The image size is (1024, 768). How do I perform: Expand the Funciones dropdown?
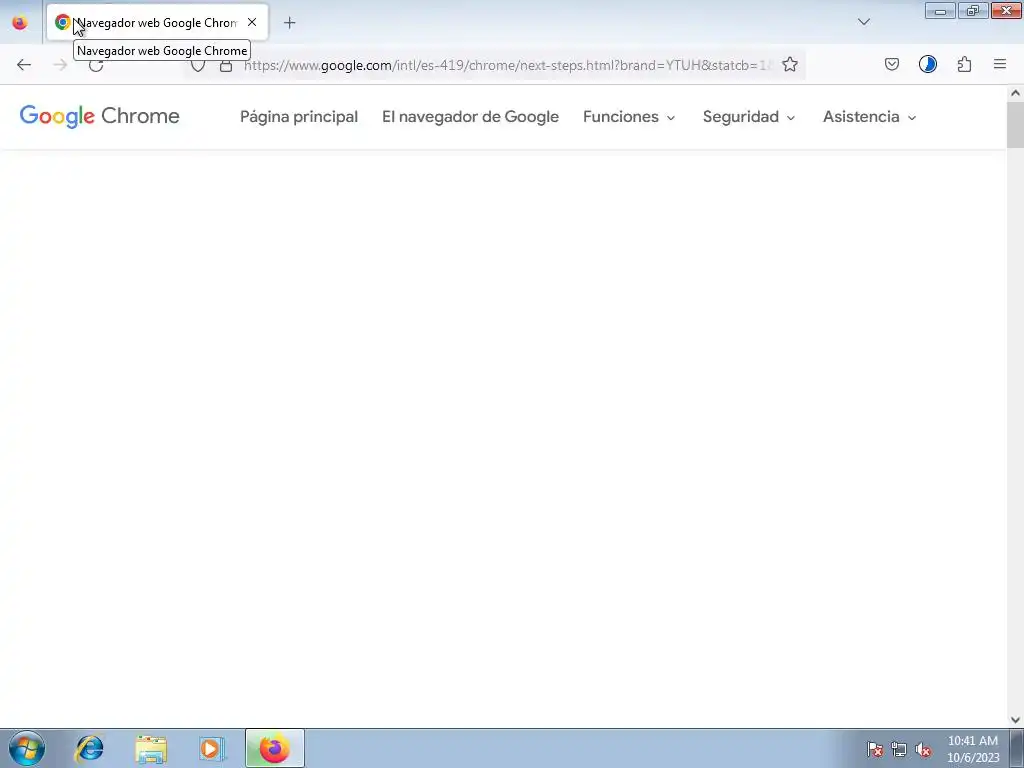629,117
